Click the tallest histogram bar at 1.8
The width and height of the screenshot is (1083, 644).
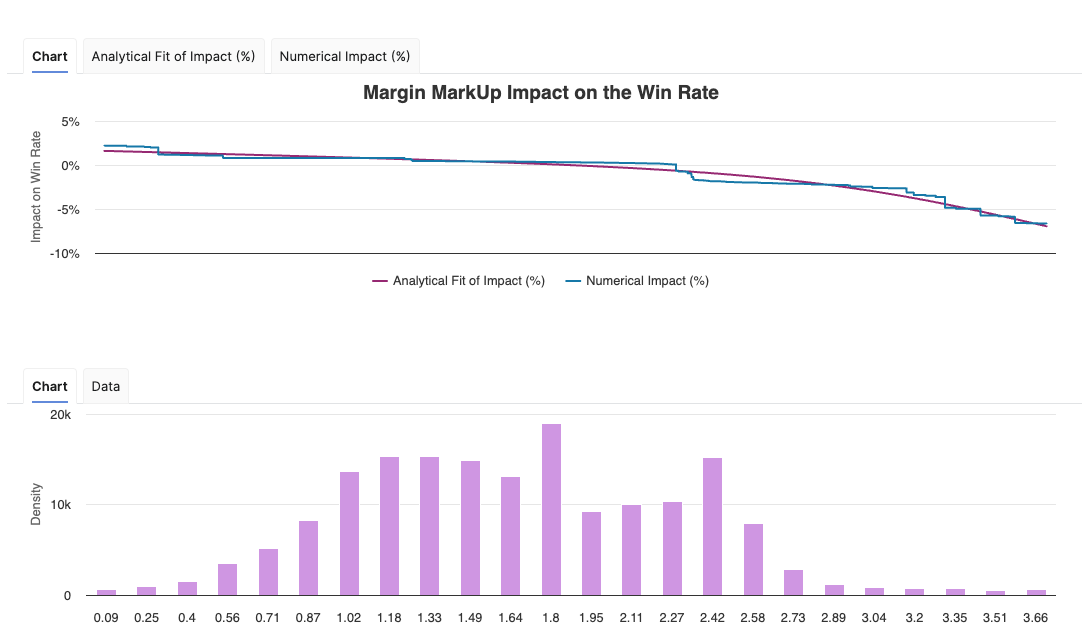[x=551, y=510]
